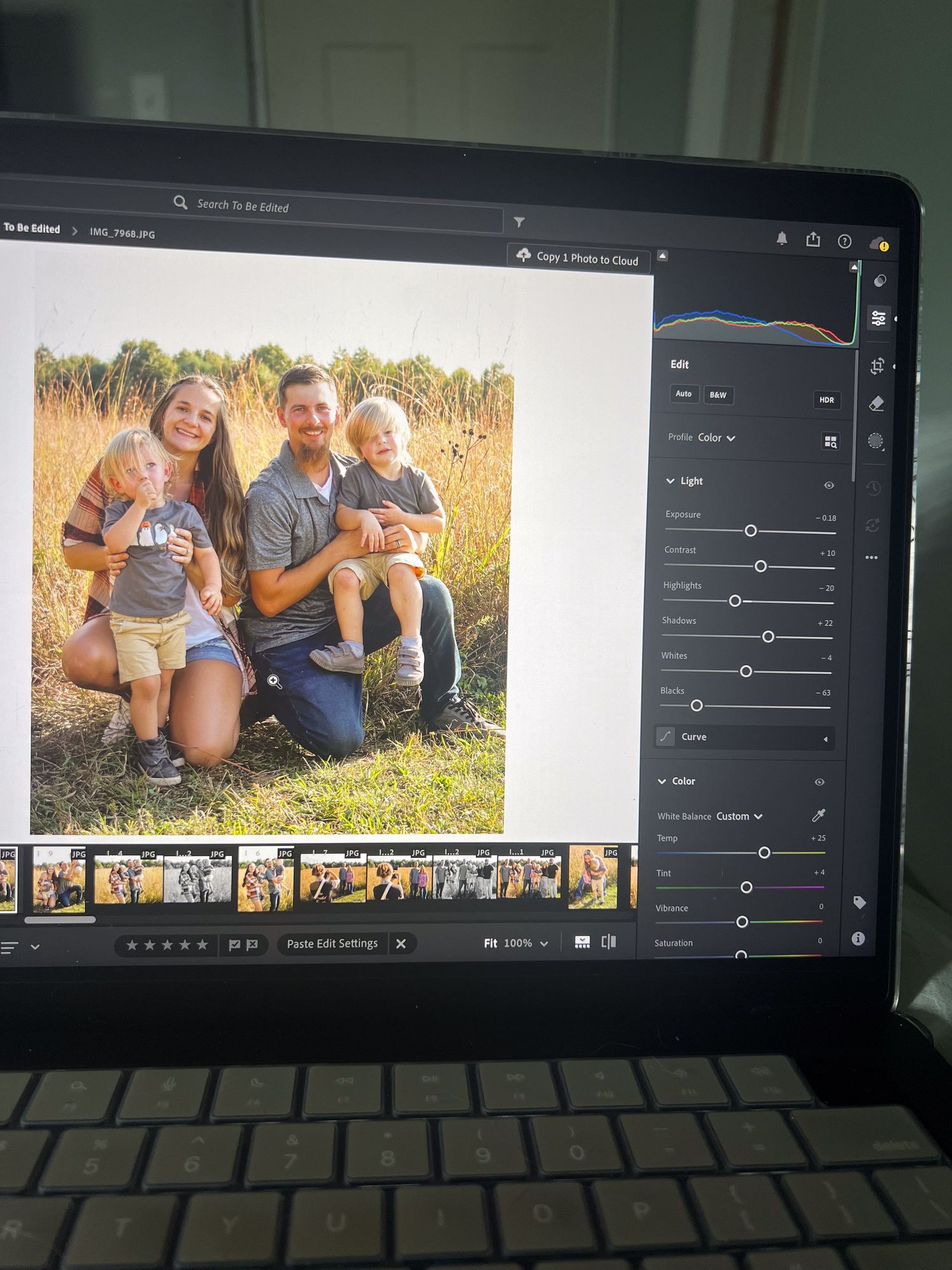
Task: Select the Remove eraser tool
Action: click(876, 403)
